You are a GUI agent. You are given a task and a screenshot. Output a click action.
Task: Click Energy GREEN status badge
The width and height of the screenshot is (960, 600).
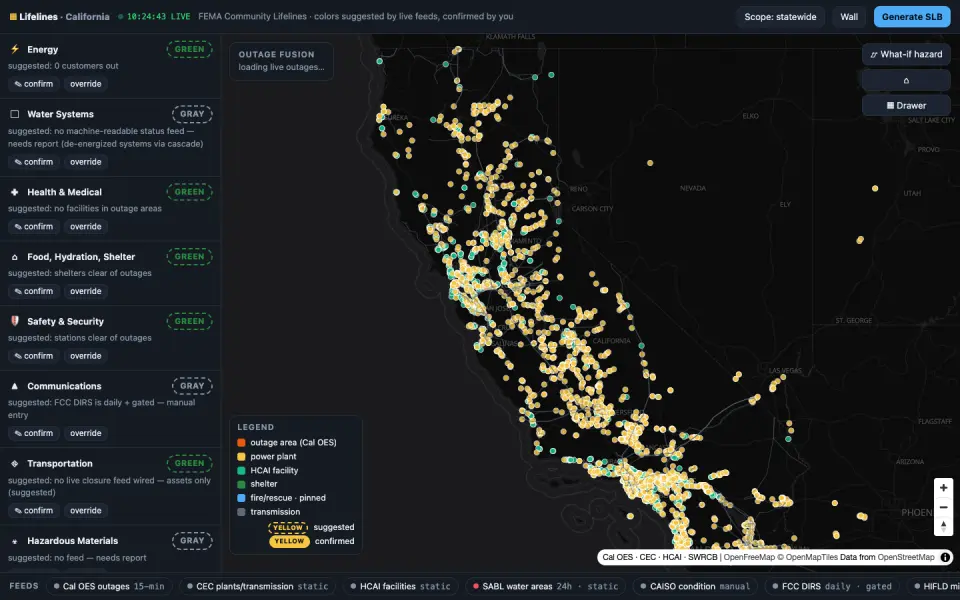click(x=189, y=49)
